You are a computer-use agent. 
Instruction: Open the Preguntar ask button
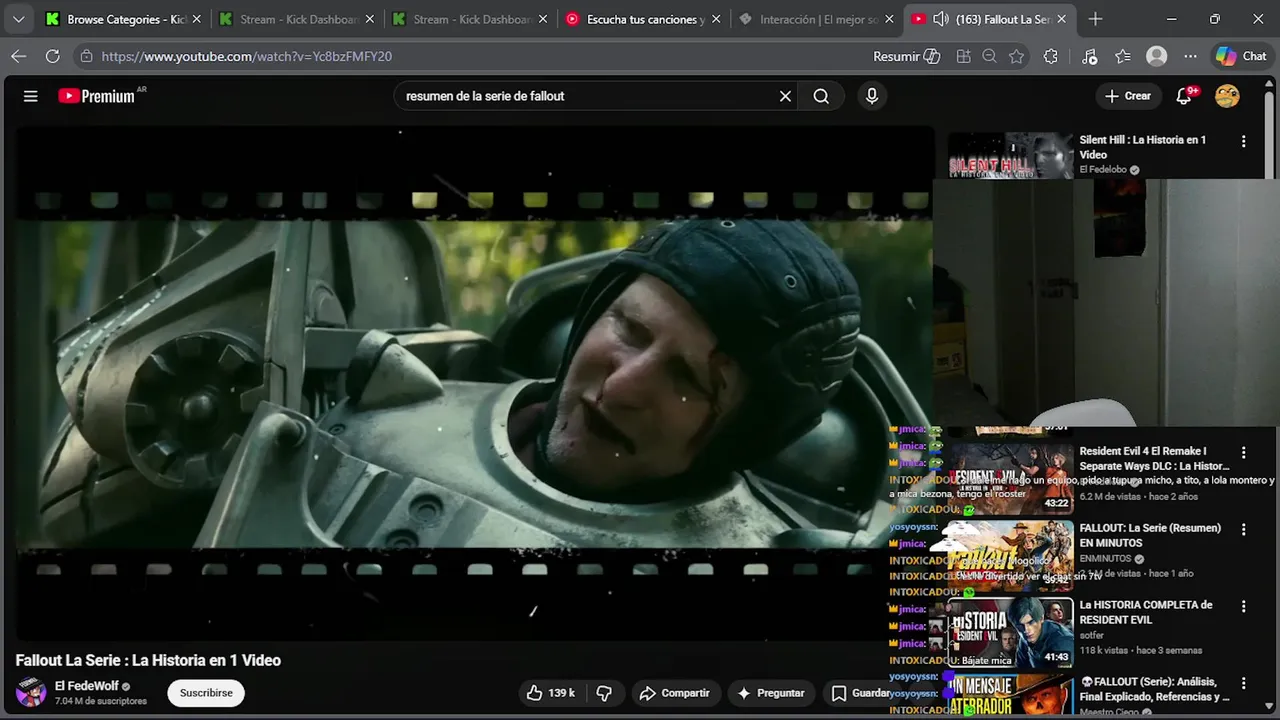(770, 693)
